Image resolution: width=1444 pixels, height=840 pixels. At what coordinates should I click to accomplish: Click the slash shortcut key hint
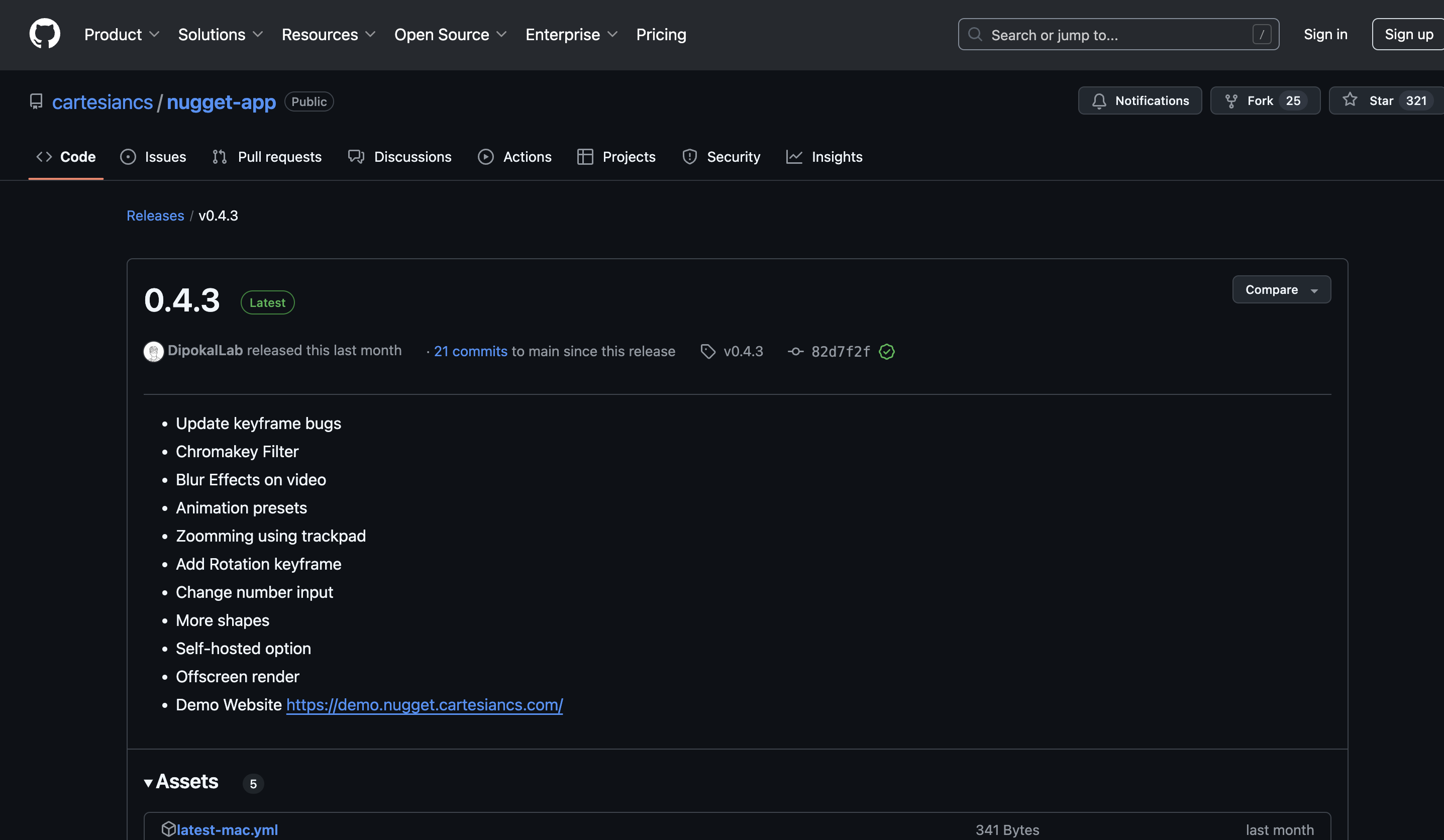point(1262,34)
